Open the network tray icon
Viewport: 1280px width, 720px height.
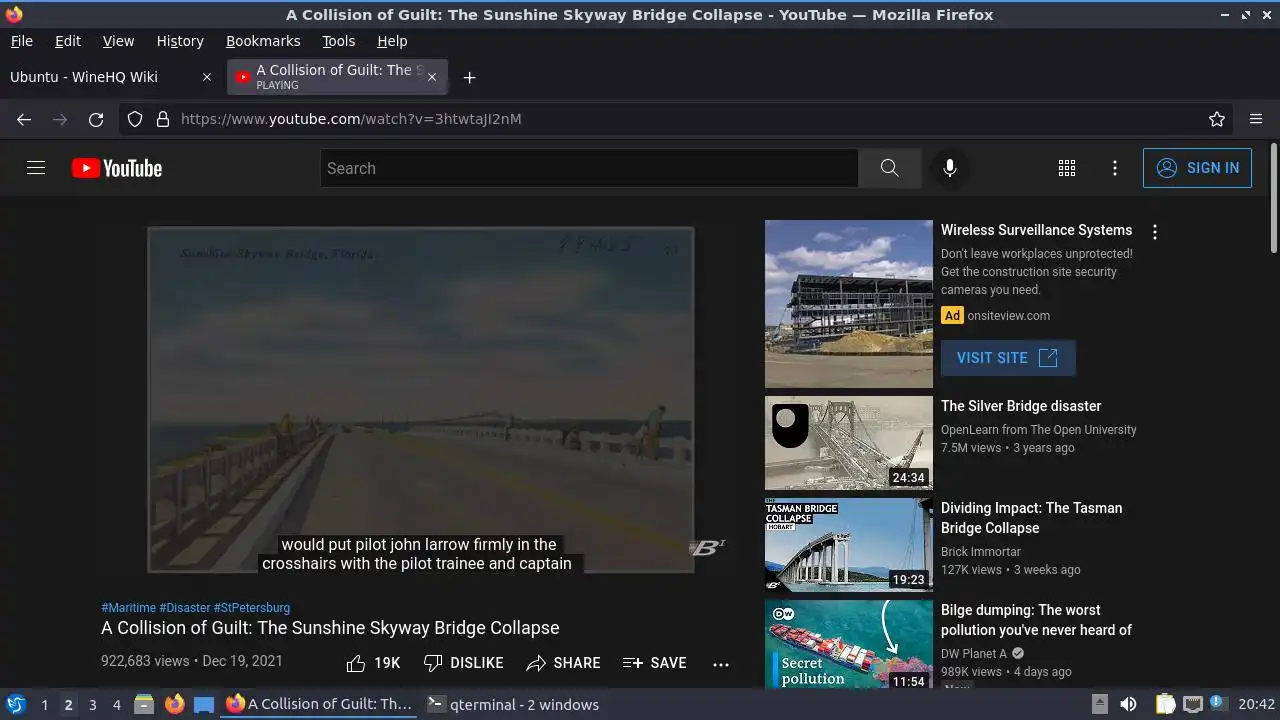tap(1192, 704)
